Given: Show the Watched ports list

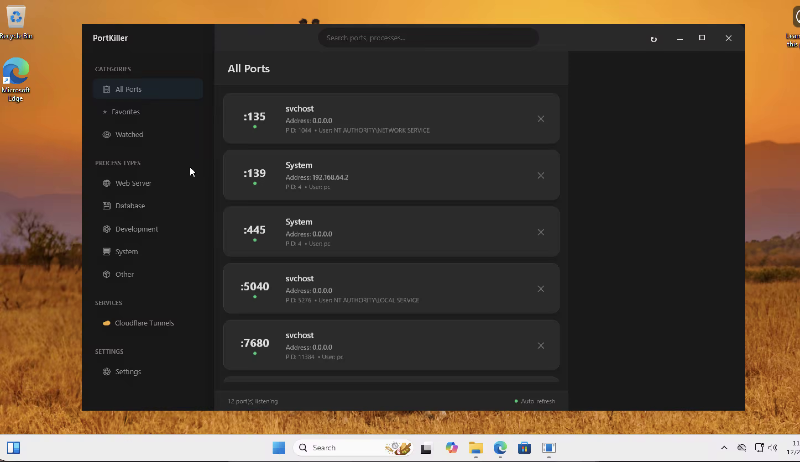Looking at the screenshot, I should 129,134.
